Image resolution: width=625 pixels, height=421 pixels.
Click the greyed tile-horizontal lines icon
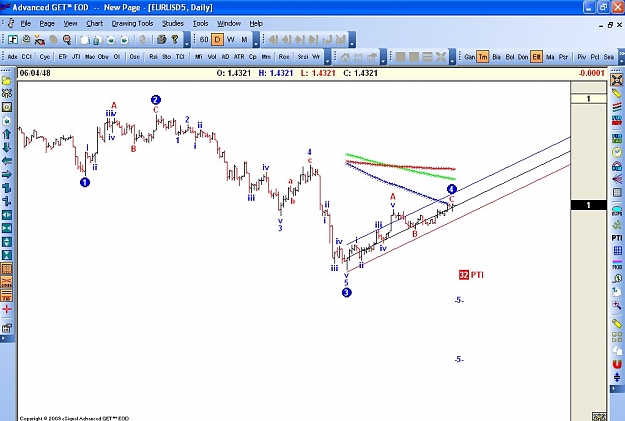(427, 57)
